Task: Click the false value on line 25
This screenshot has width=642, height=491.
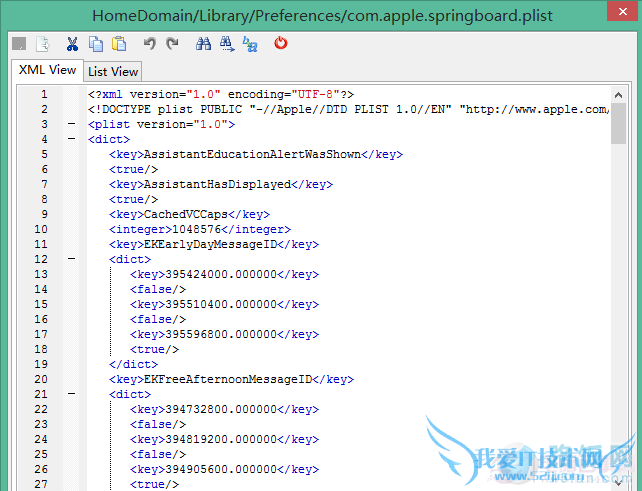Action: coord(158,454)
